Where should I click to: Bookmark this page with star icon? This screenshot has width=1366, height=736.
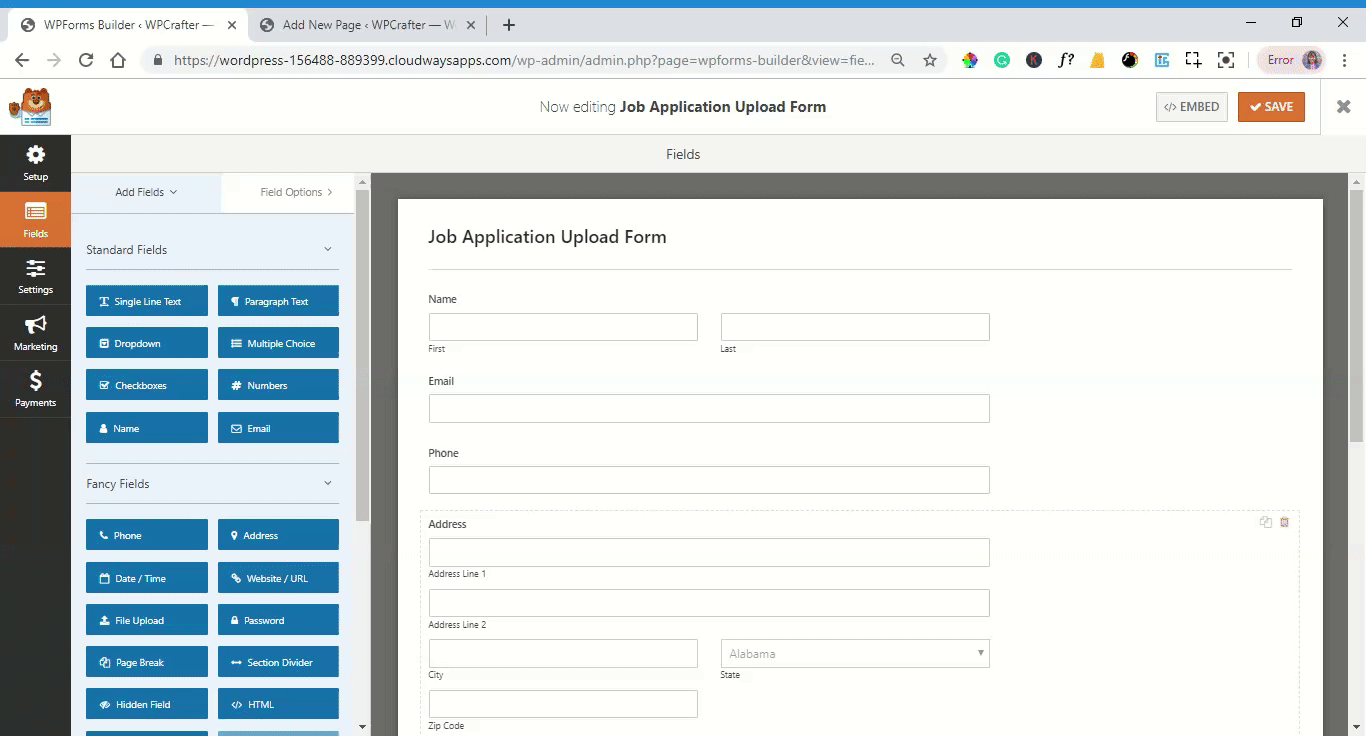pyautogui.click(x=930, y=60)
